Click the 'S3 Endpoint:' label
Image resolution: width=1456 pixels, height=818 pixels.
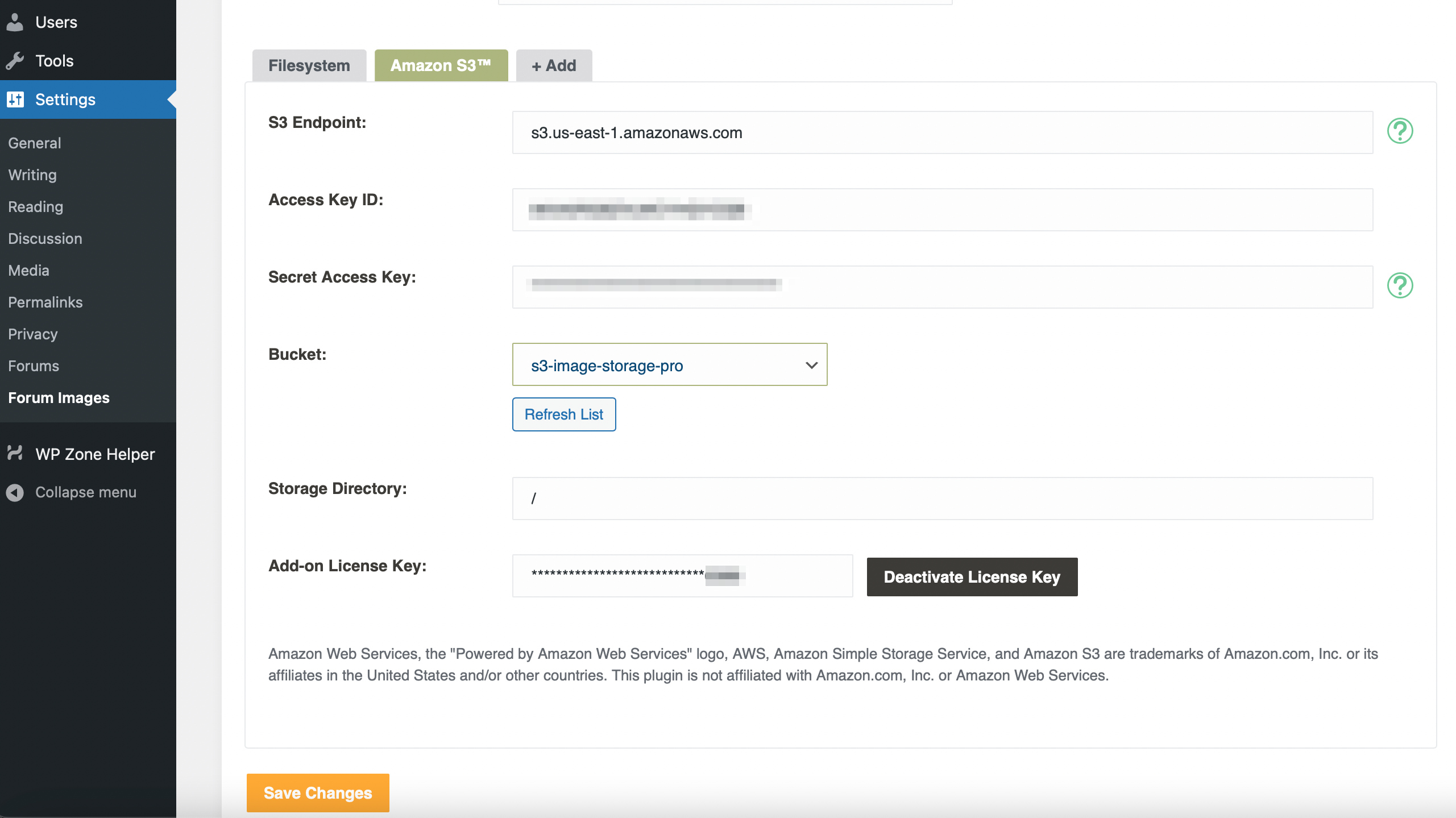point(317,122)
